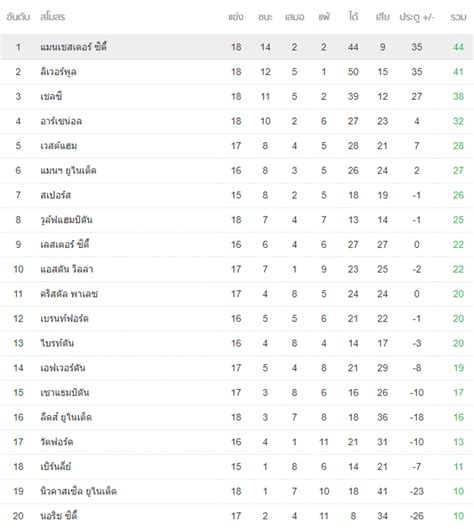Open อาร์เซน่อล team entry
Image resolution: width=474 pixels, height=529 pixels.
coord(61,121)
